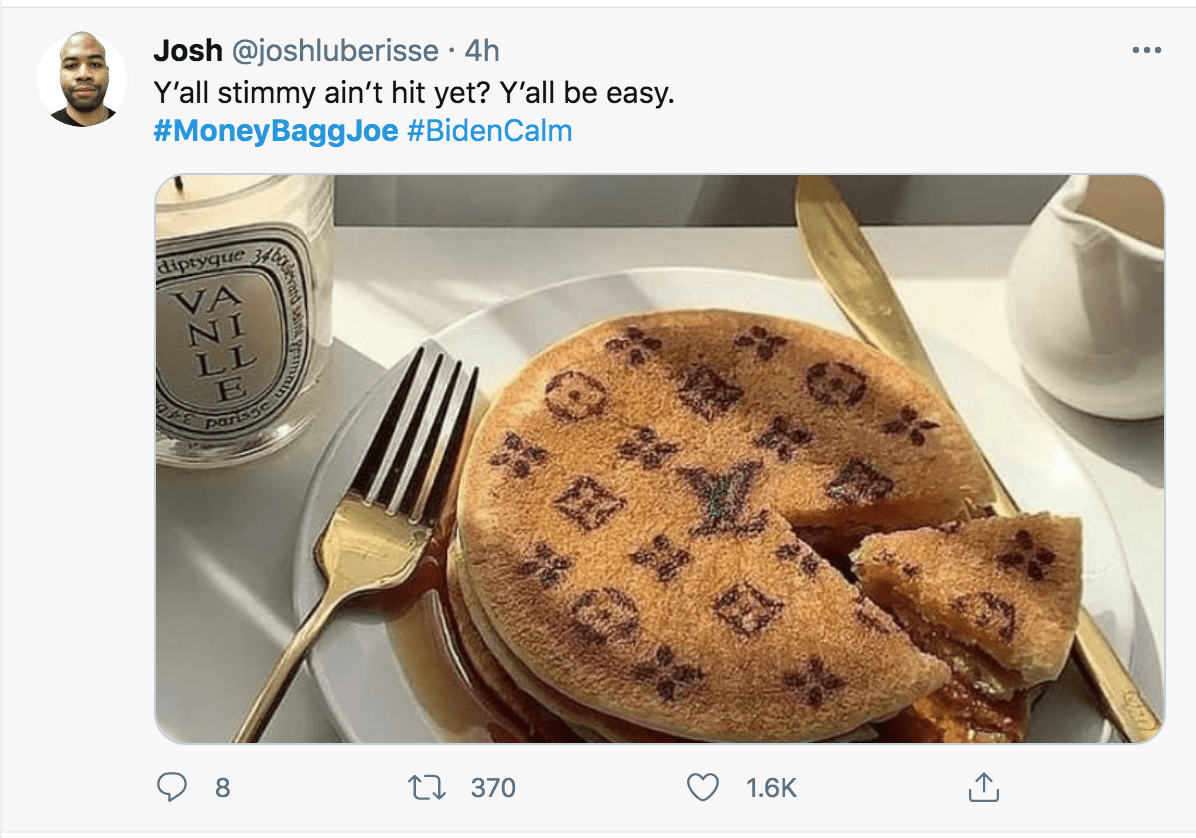Visit the display name Josh profile
The width and height of the screenshot is (1196, 838).
[x=188, y=50]
